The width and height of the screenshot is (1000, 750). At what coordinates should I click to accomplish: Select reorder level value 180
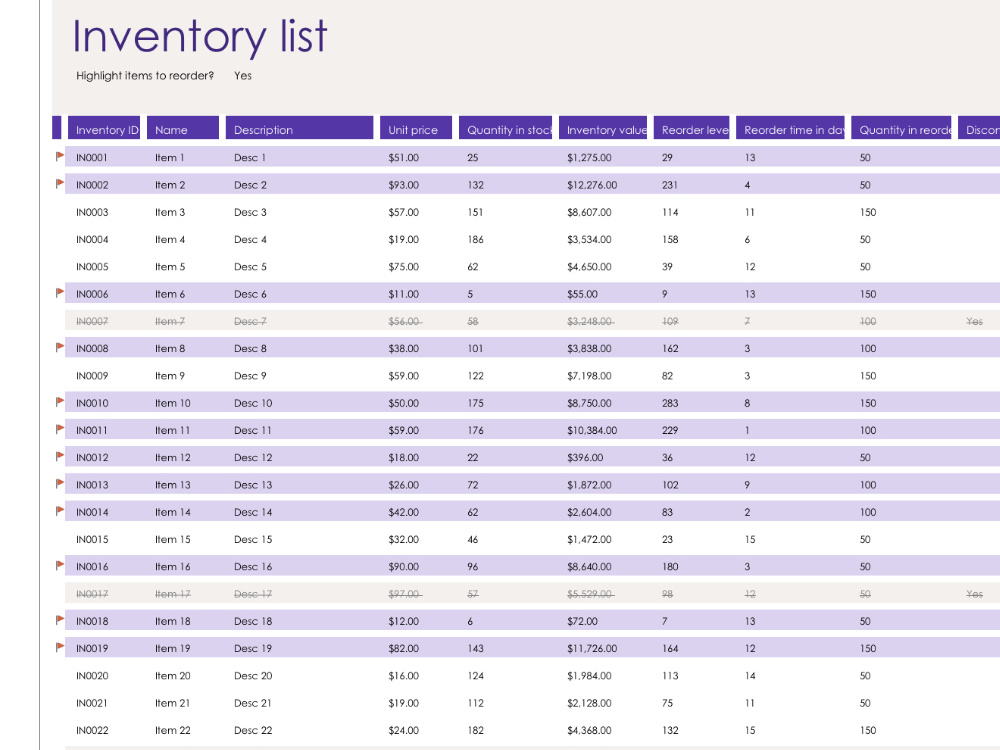coord(670,566)
